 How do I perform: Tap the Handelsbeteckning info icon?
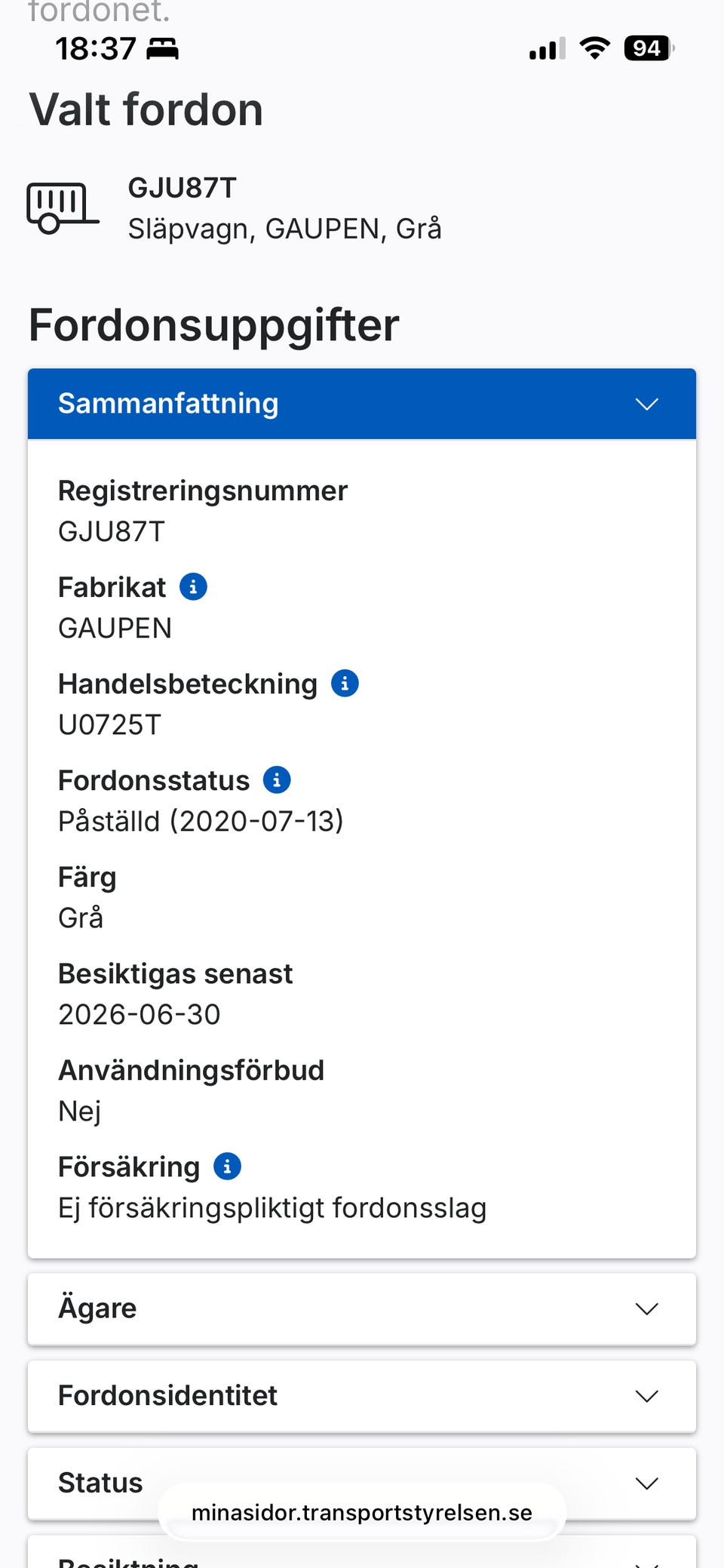[x=345, y=683]
